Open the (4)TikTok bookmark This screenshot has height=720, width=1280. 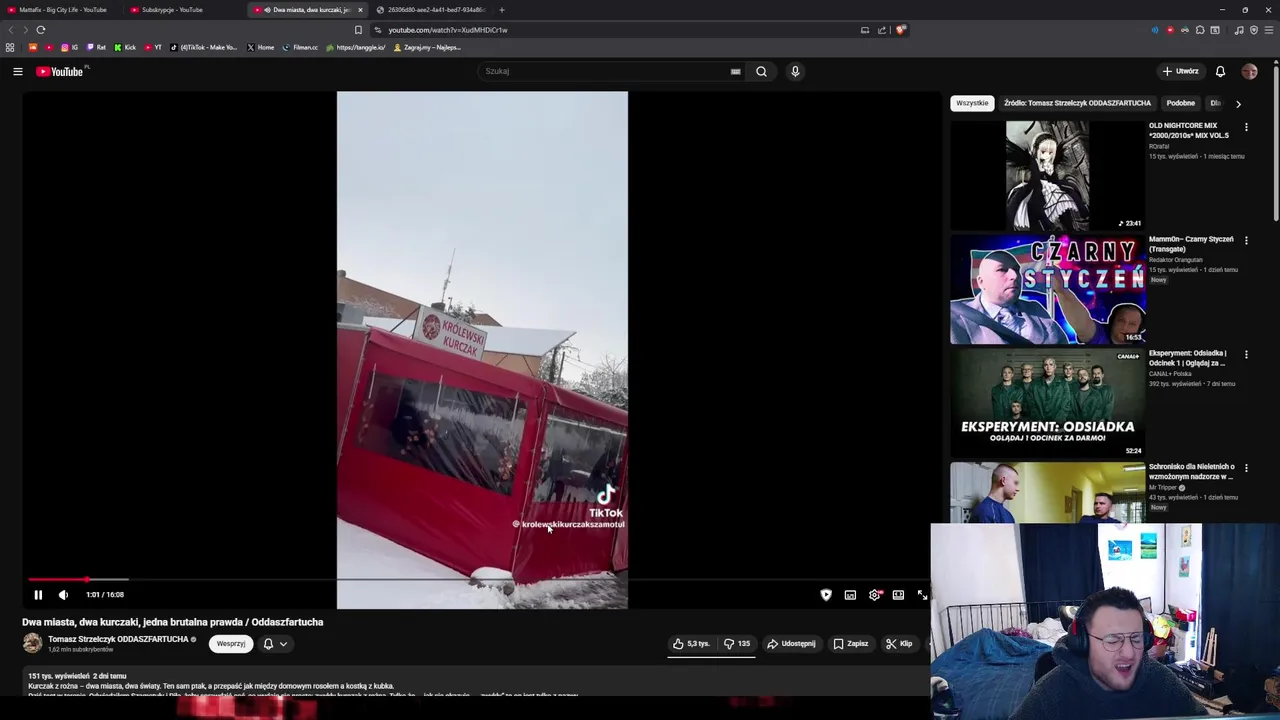[204, 47]
